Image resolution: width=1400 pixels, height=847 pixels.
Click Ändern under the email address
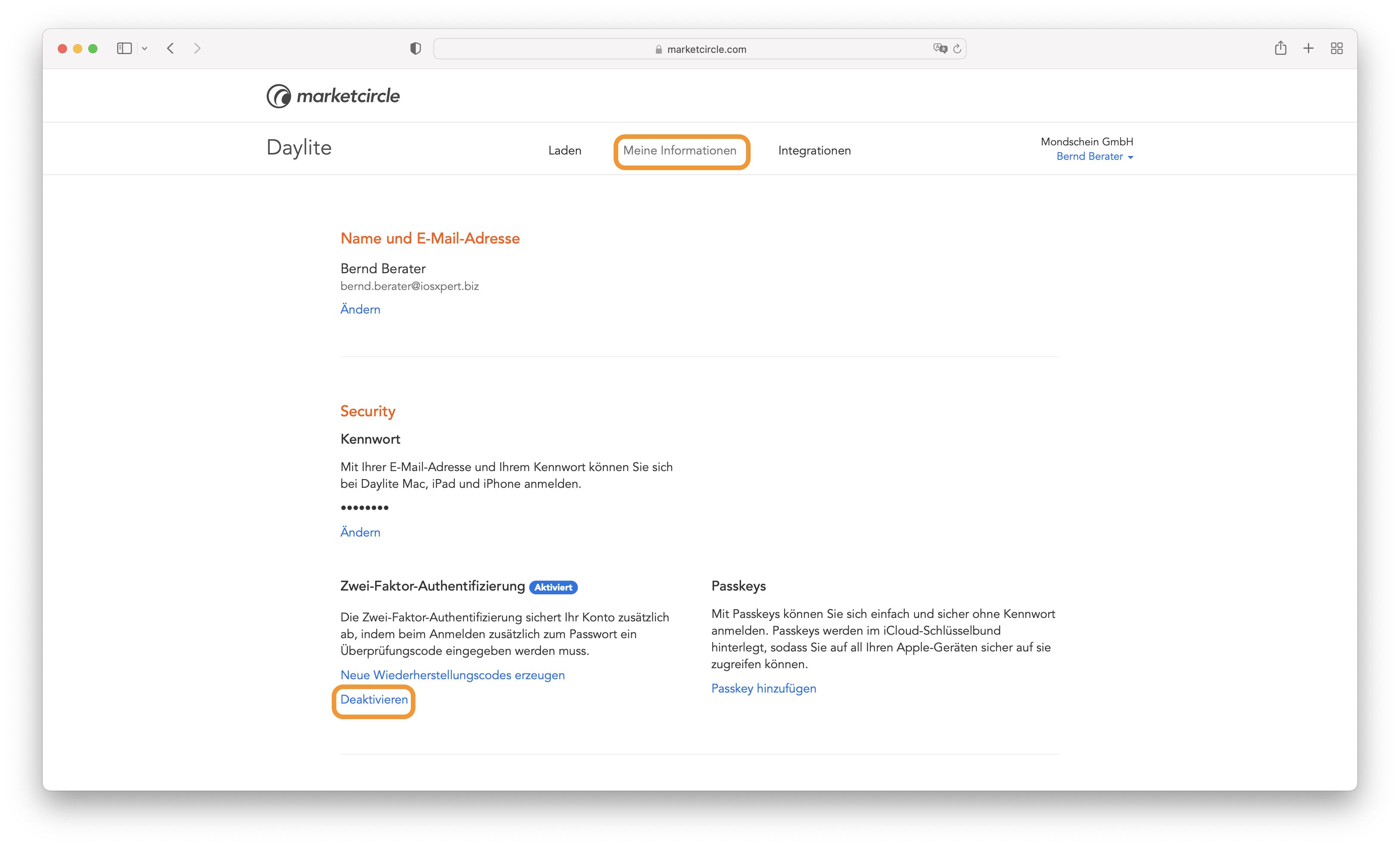pyautogui.click(x=360, y=309)
